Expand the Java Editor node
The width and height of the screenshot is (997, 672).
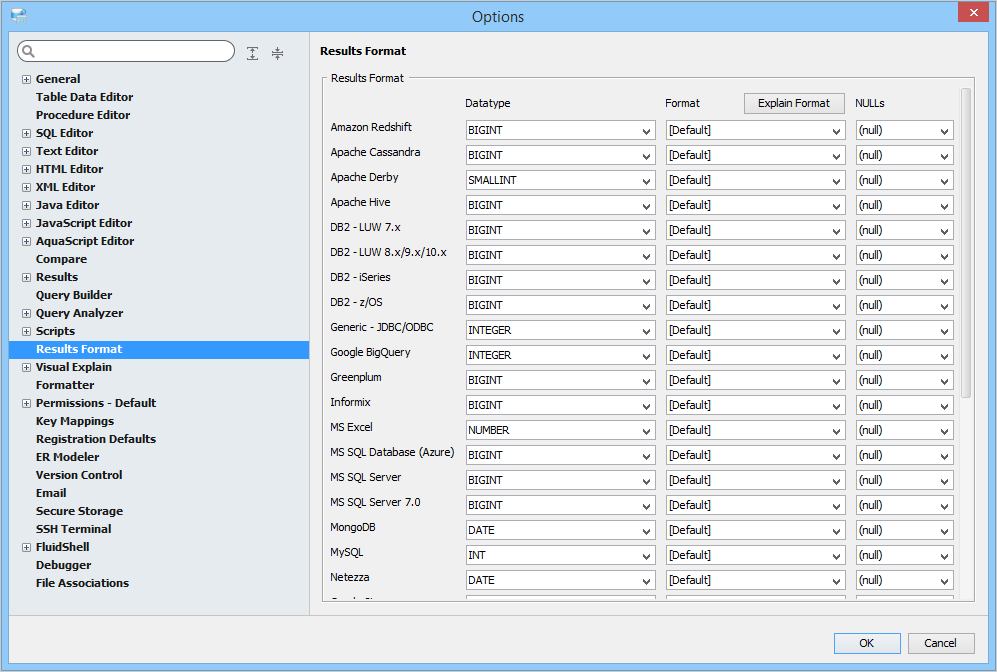(x=26, y=205)
